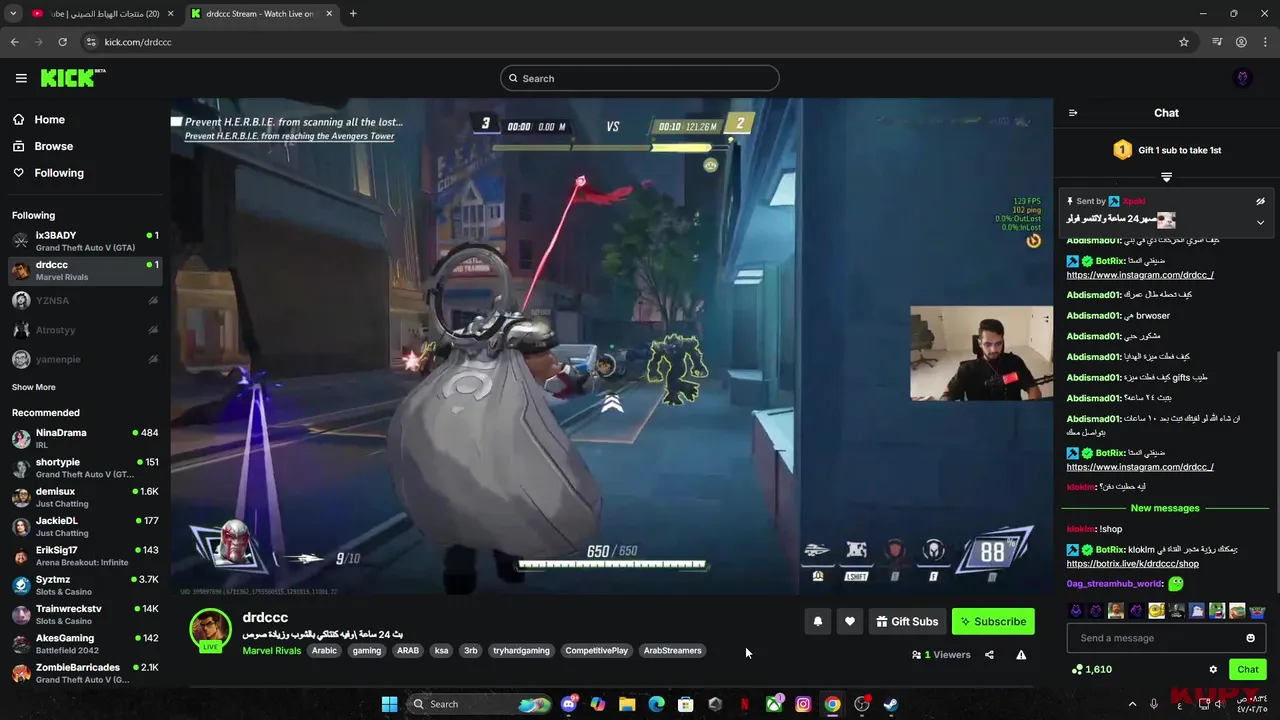
Task: Jump to New messages in chat
Action: coord(1165,508)
